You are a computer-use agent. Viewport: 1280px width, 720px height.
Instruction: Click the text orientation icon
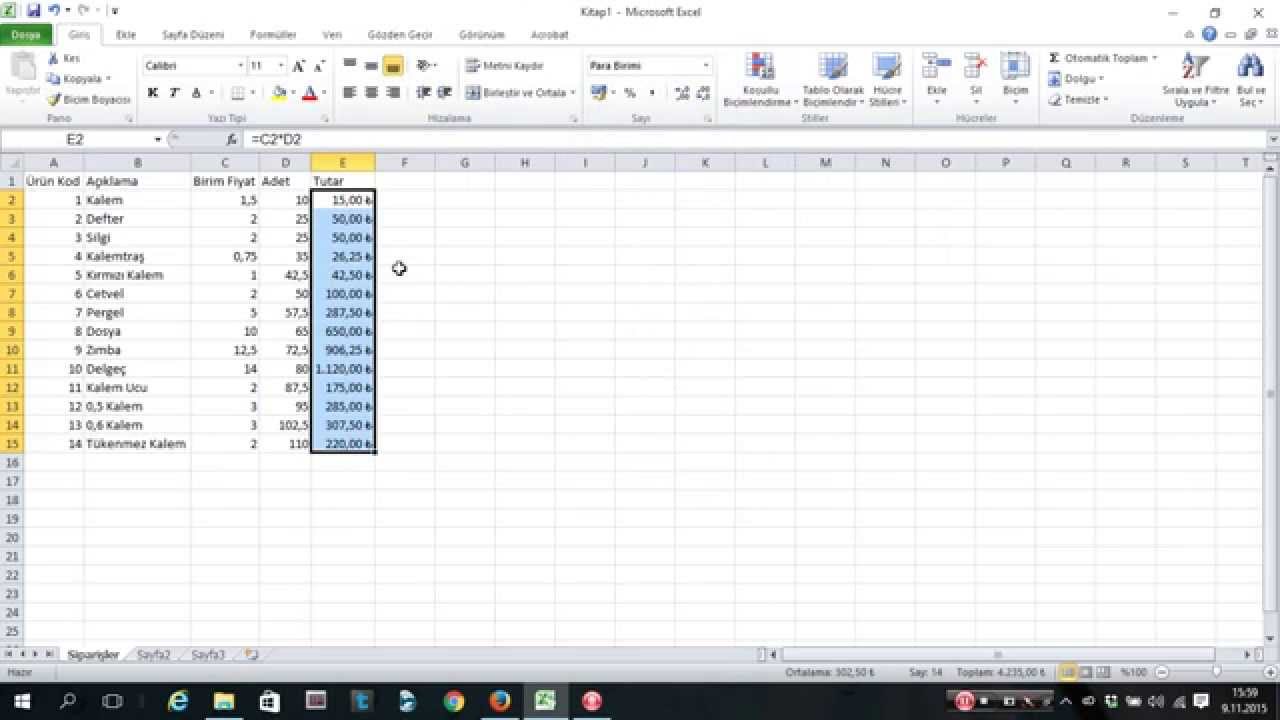(x=424, y=65)
